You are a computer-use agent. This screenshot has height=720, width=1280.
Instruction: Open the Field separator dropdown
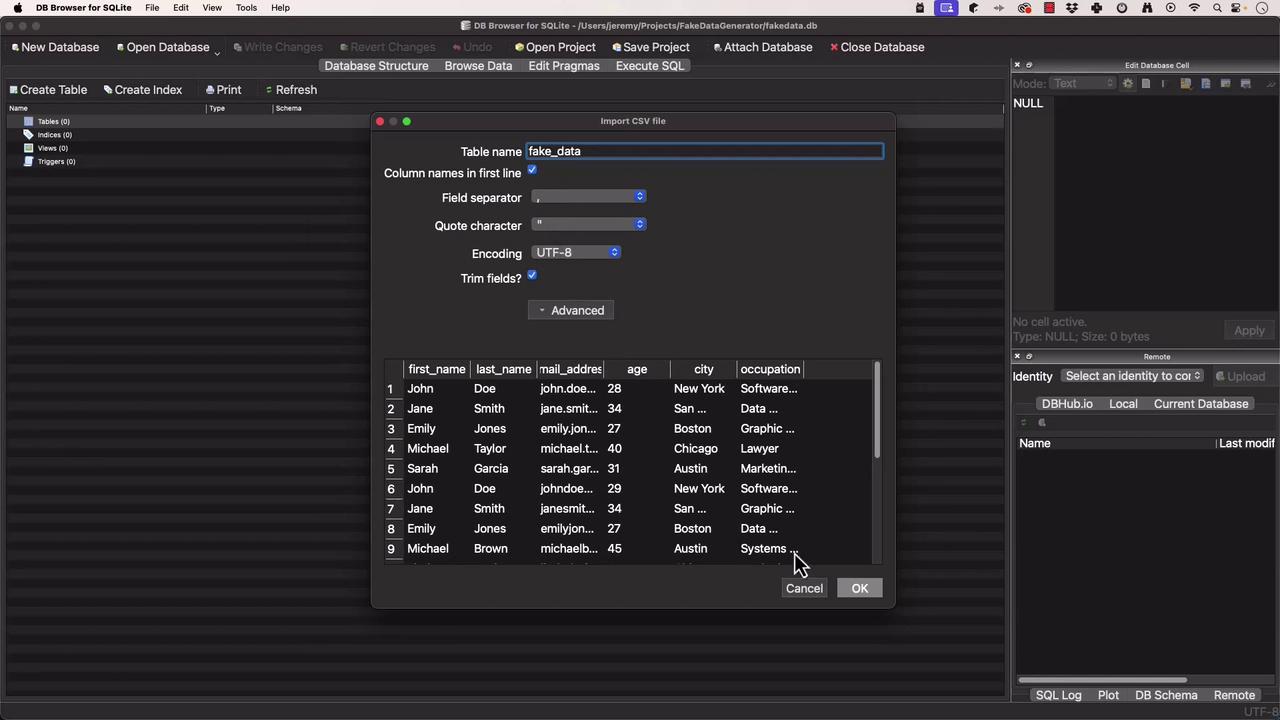pyautogui.click(x=589, y=197)
